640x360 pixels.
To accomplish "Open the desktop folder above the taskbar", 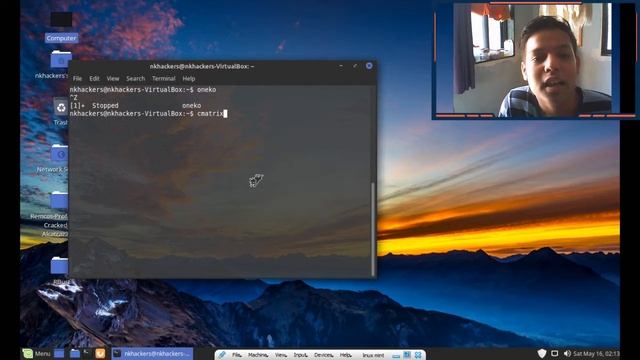I will [60, 265].
